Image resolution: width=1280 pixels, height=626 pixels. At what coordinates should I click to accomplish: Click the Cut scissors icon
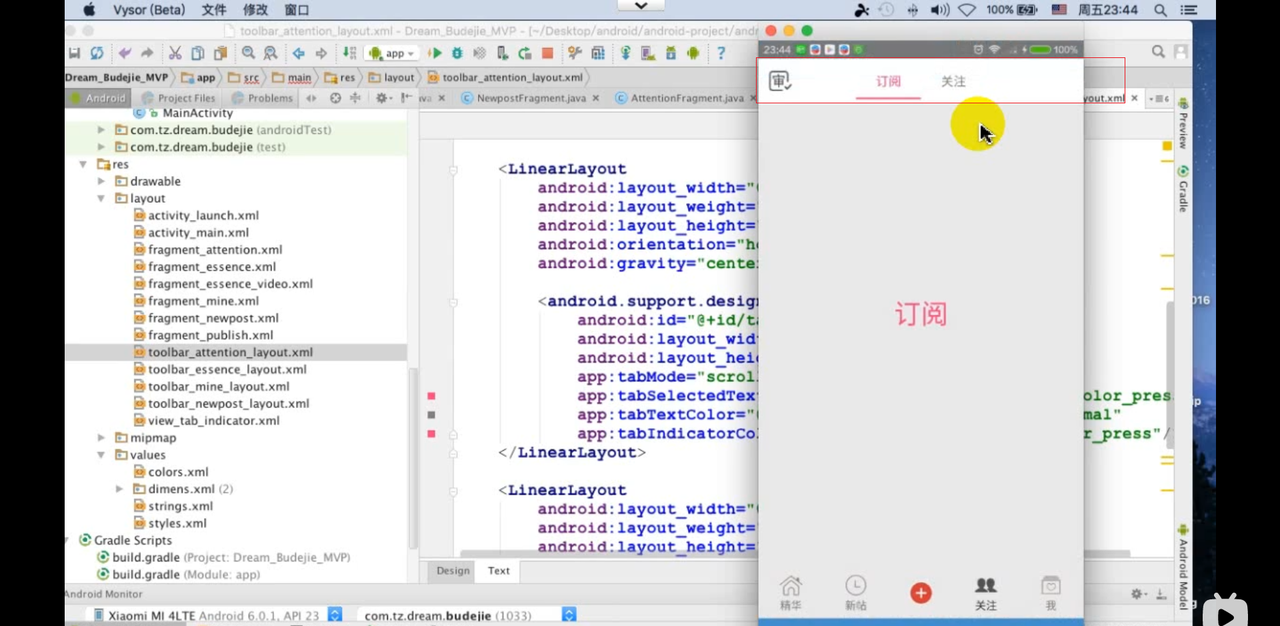(174, 53)
